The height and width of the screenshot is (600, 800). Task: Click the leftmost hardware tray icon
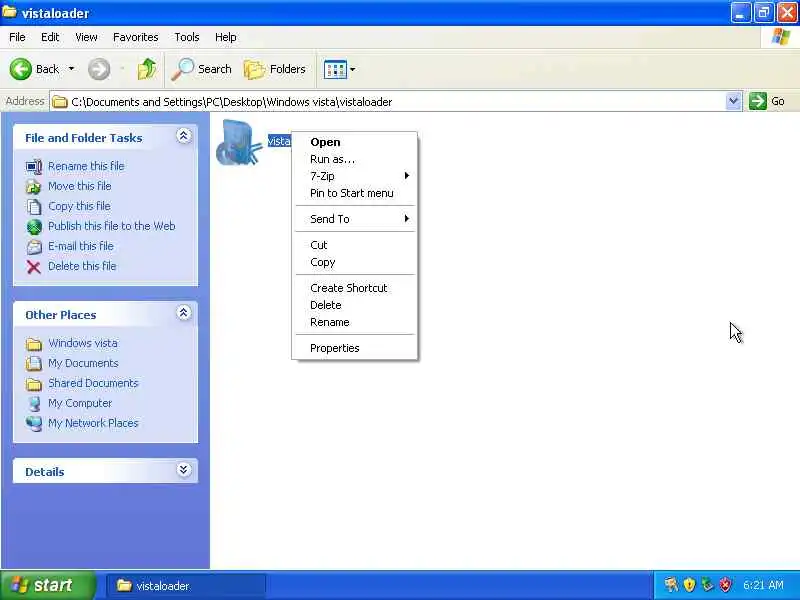pos(671,585)
